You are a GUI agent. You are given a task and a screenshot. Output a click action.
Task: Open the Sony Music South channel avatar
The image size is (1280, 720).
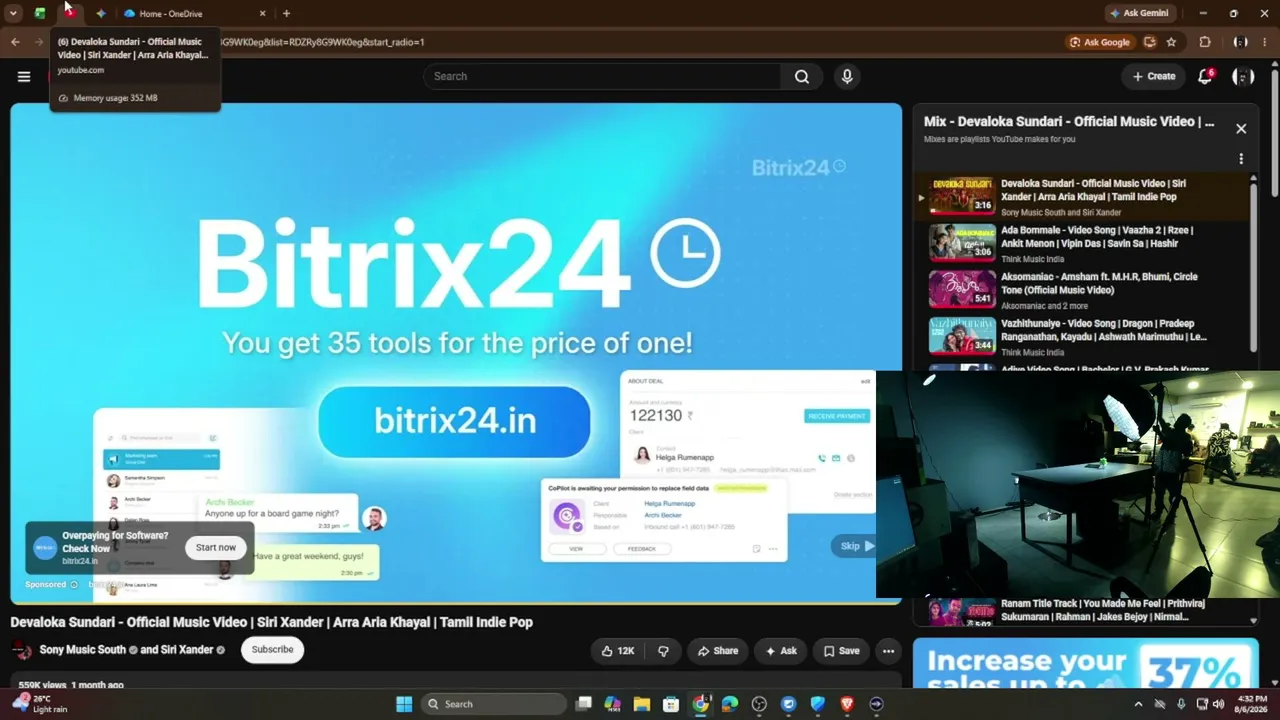pos(21,650)
